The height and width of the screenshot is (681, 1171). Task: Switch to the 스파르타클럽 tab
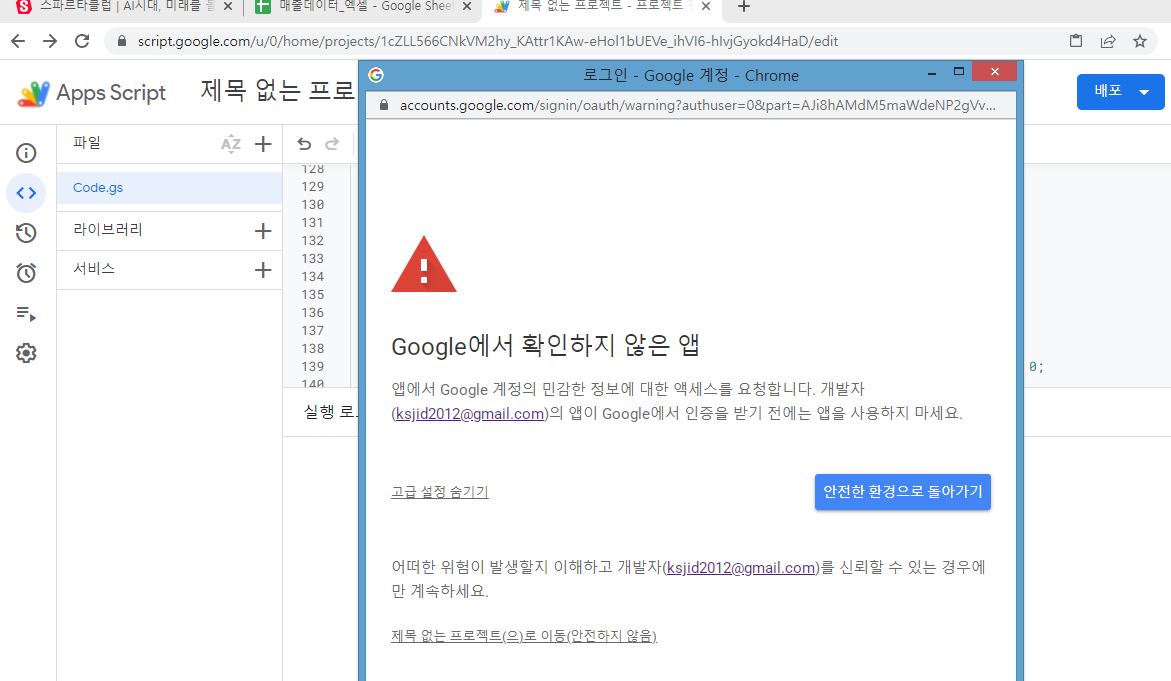(123, 6)
